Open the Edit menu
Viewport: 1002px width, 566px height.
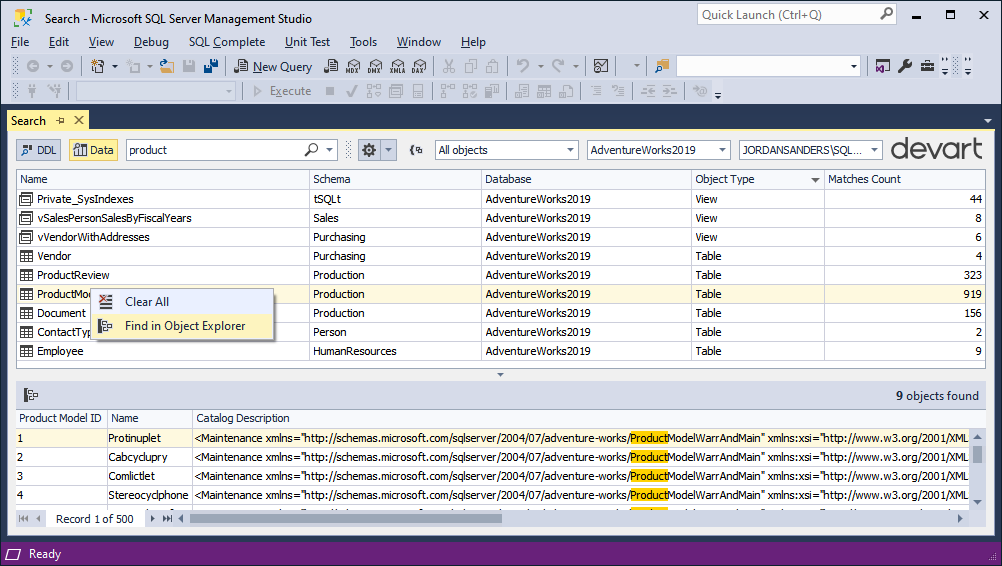pyautogui.click(x=59, y=42)
